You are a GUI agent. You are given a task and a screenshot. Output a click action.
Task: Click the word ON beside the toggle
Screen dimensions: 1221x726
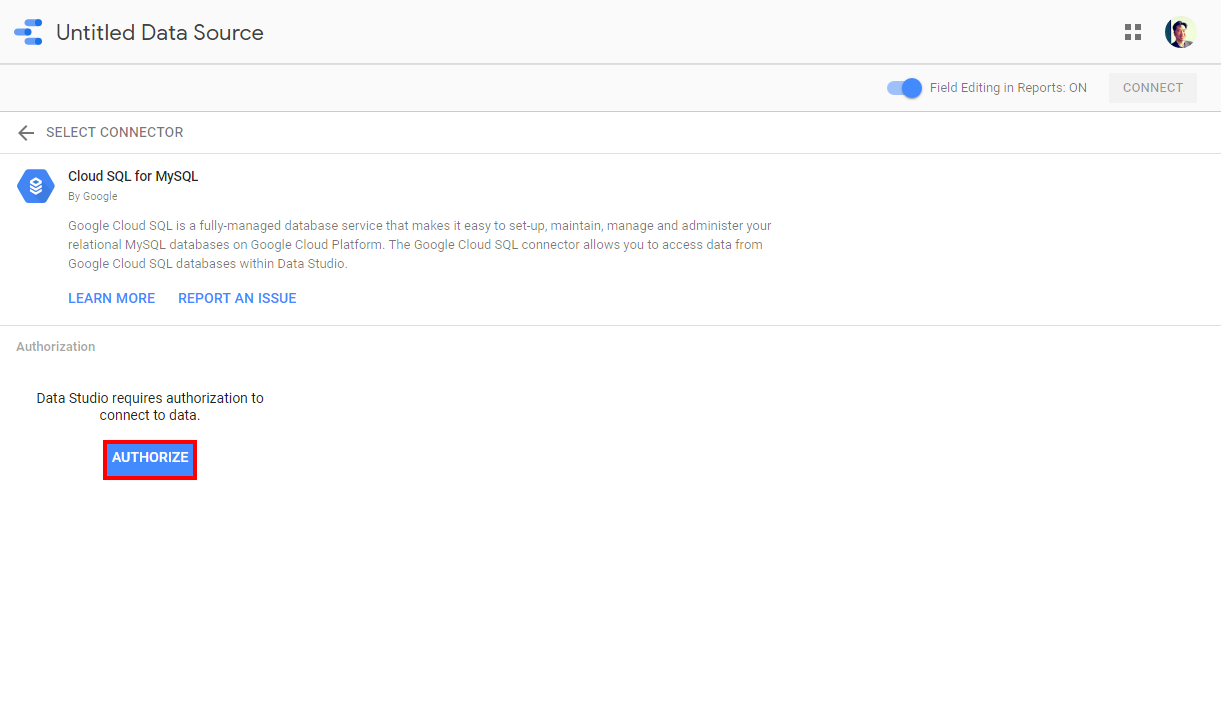point(1077,88)
